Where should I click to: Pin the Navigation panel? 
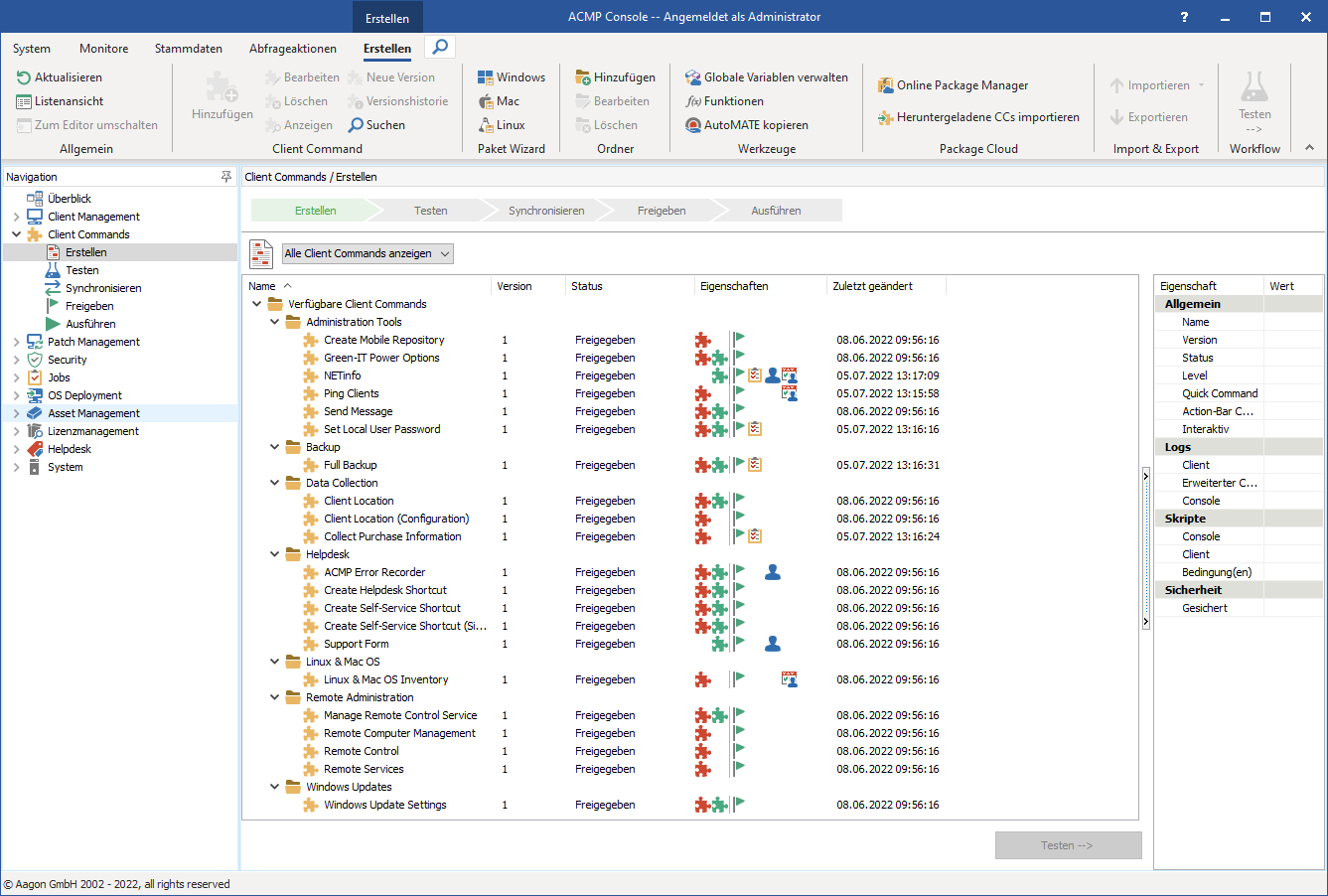pyautogui.click(x=226, y=177)
